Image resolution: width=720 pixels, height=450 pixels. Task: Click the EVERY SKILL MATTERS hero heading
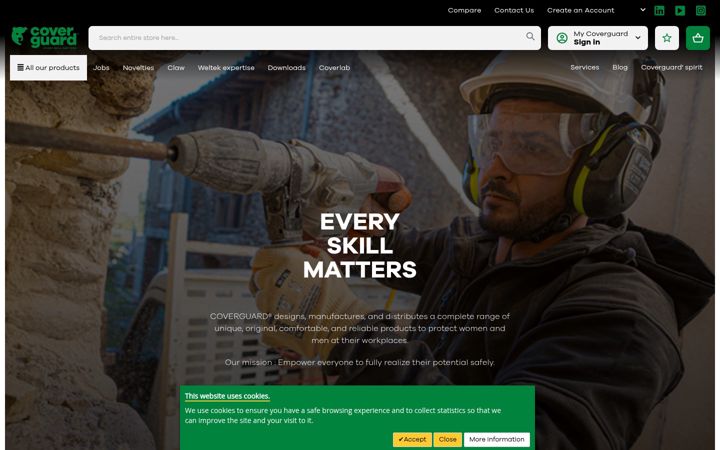(360, 246)
